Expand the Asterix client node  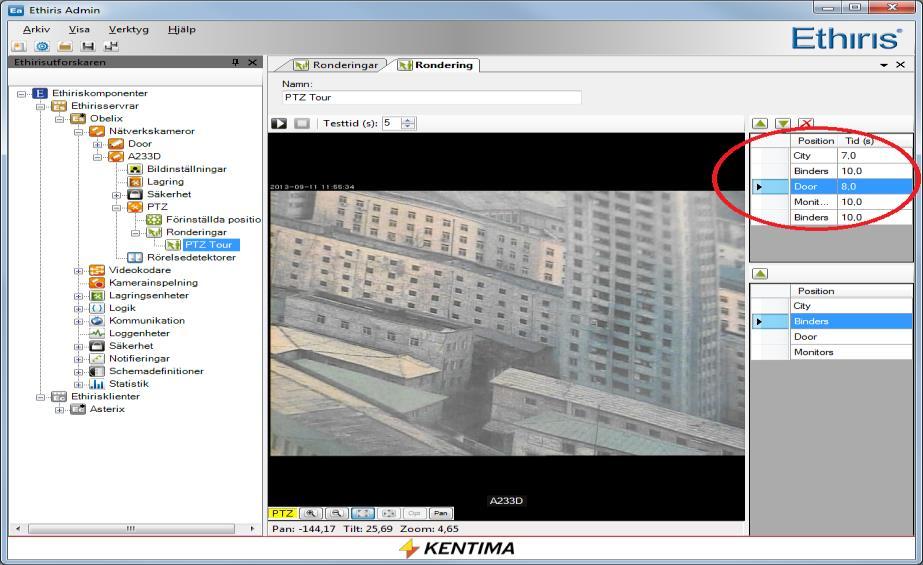tap(59, 410)
